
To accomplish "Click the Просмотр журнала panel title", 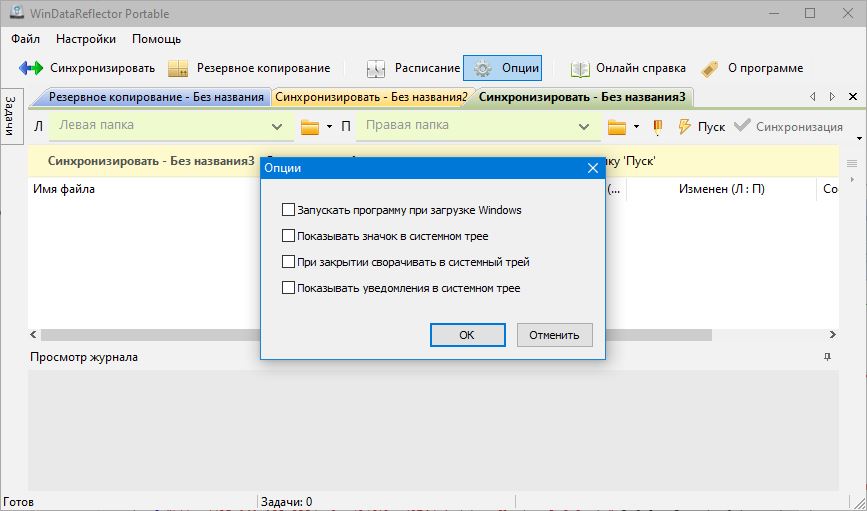I will coord(84,357).
